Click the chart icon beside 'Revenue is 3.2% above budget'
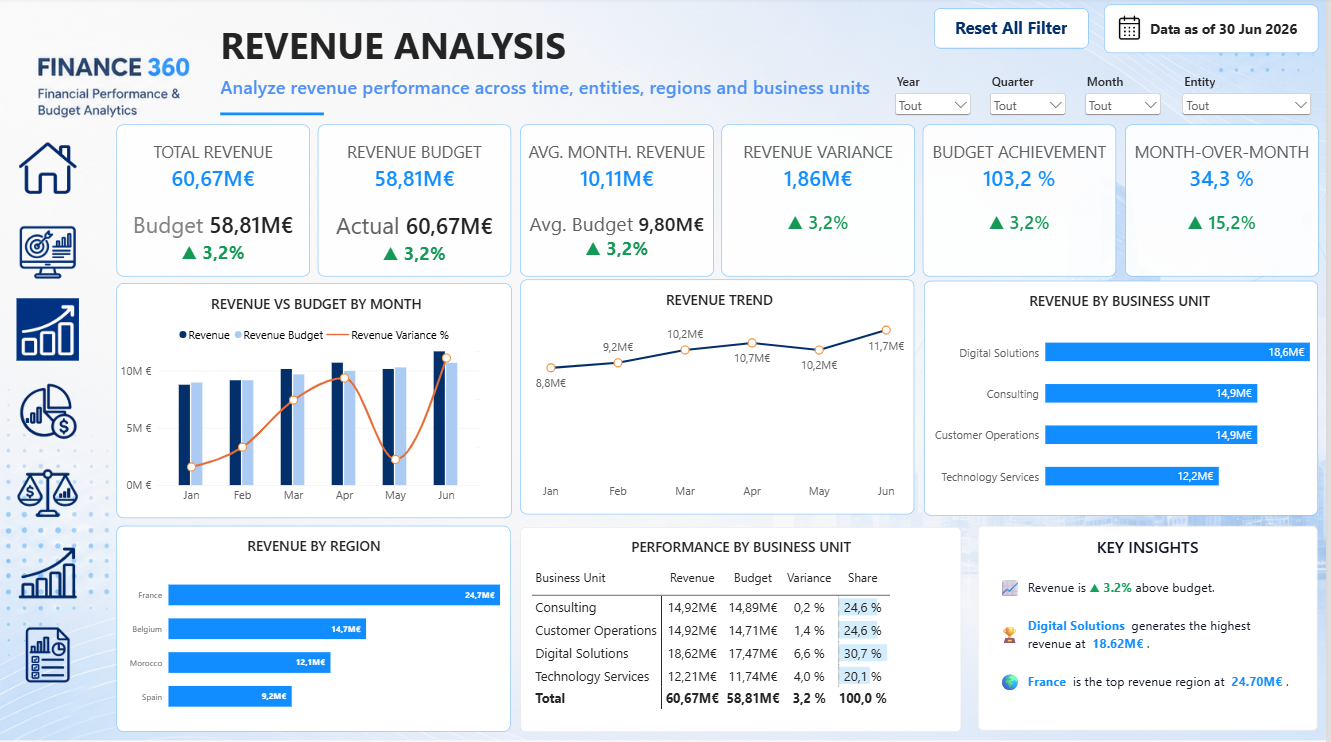Image resolution: width=1331 pixels, height=742 pixels. tap(1009, 588)
